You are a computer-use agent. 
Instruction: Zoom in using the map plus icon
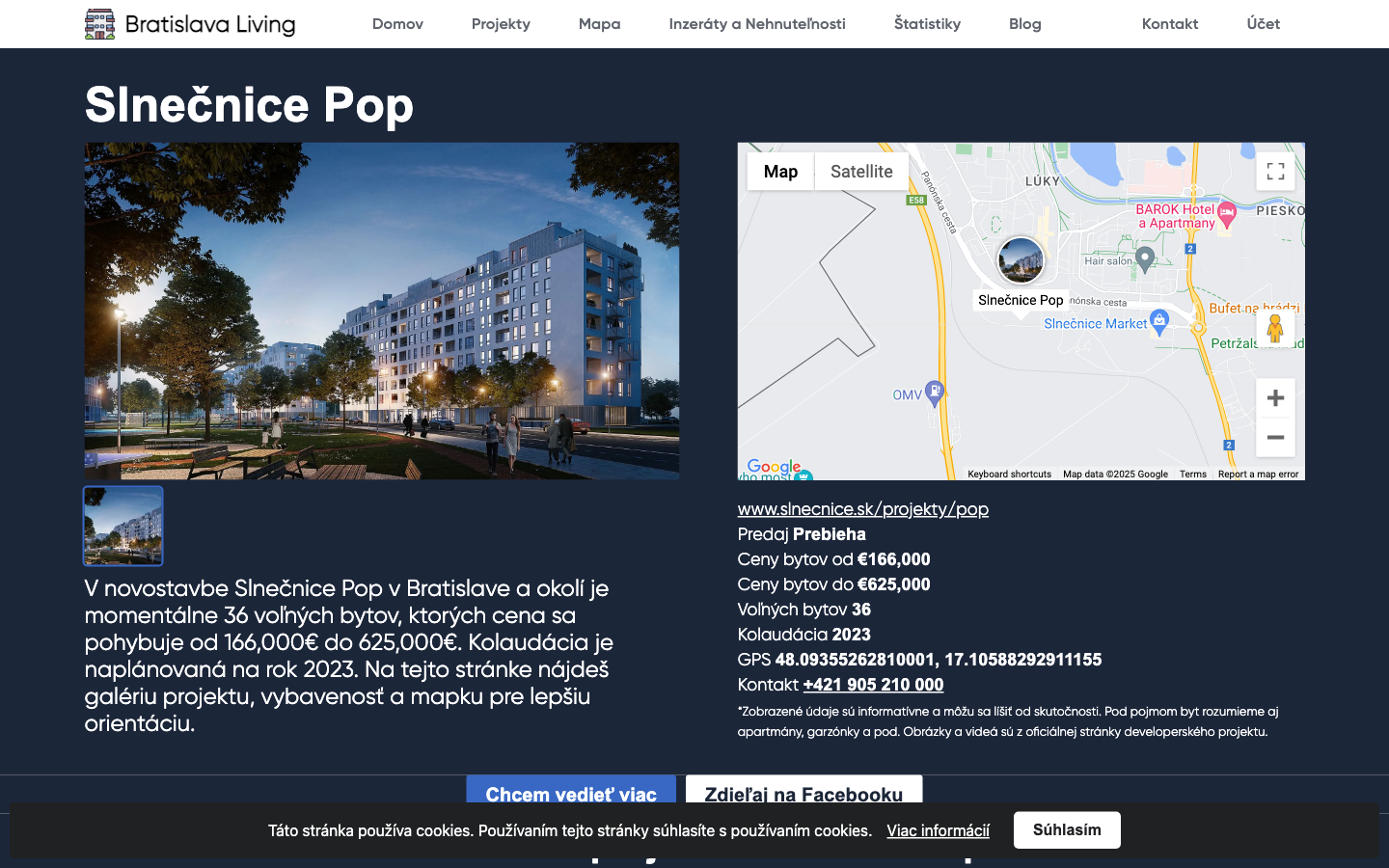point(1275,397)
